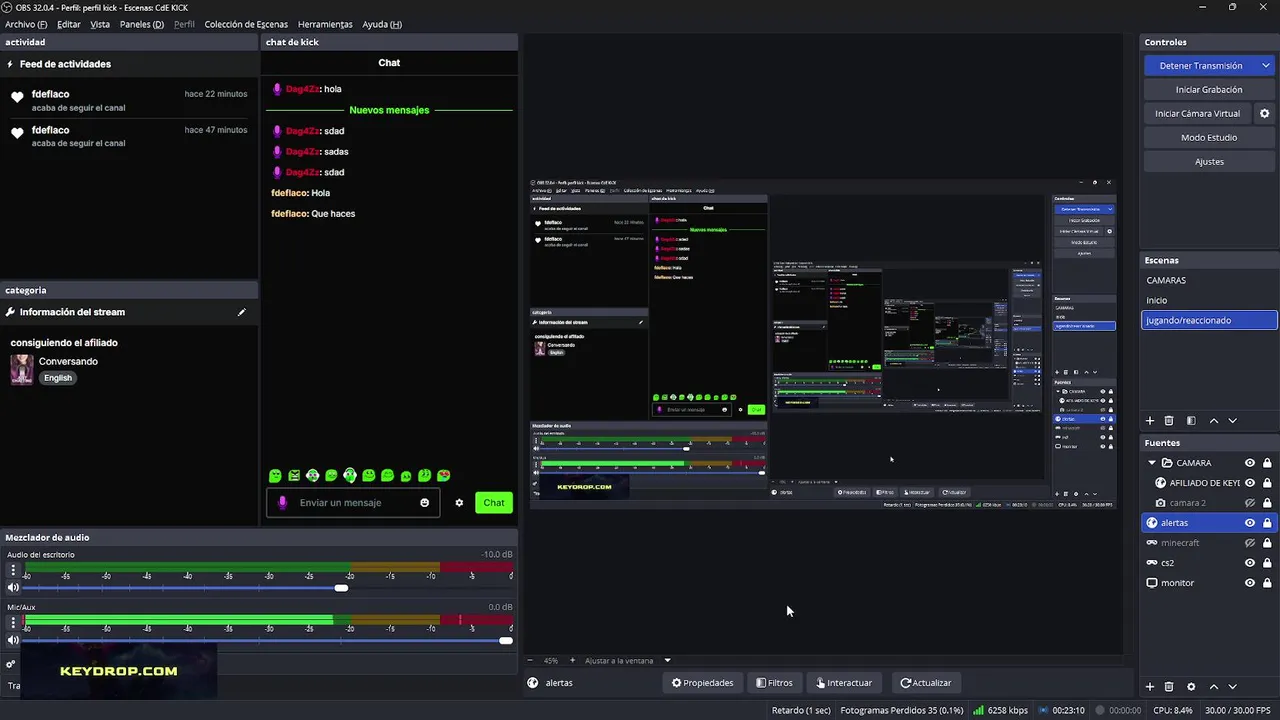Click the Conversando category thumbnail
This screenshot has width=1280, height=720.
22,369
